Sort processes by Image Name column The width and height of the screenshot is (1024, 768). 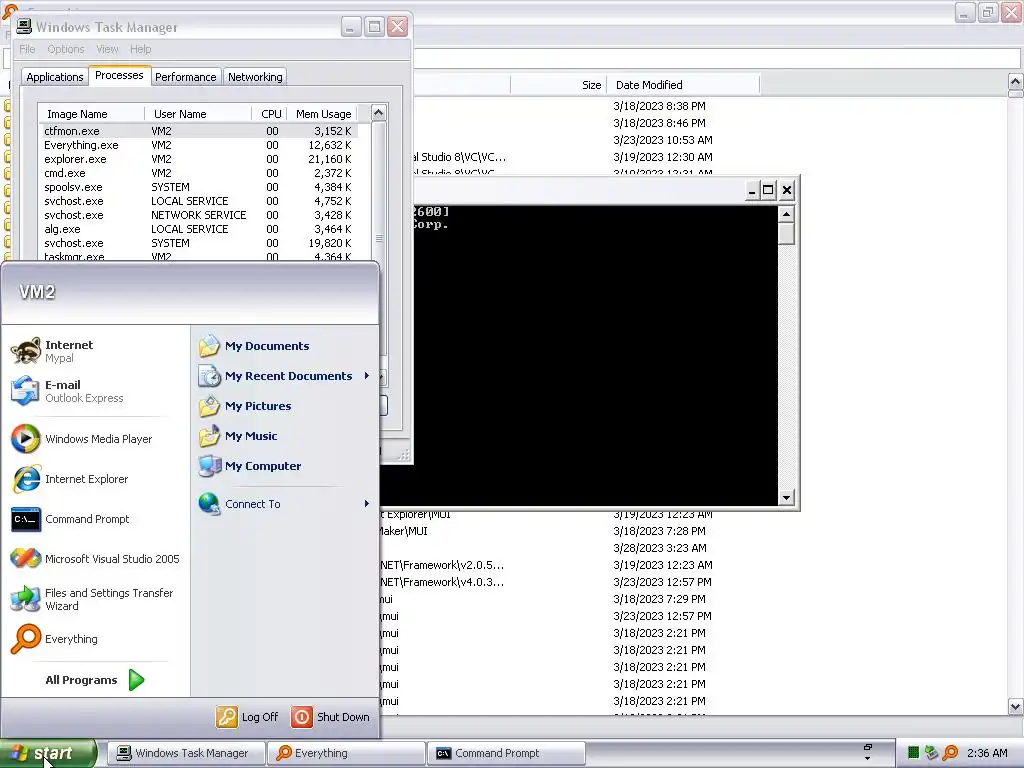[x=91, y=114]
